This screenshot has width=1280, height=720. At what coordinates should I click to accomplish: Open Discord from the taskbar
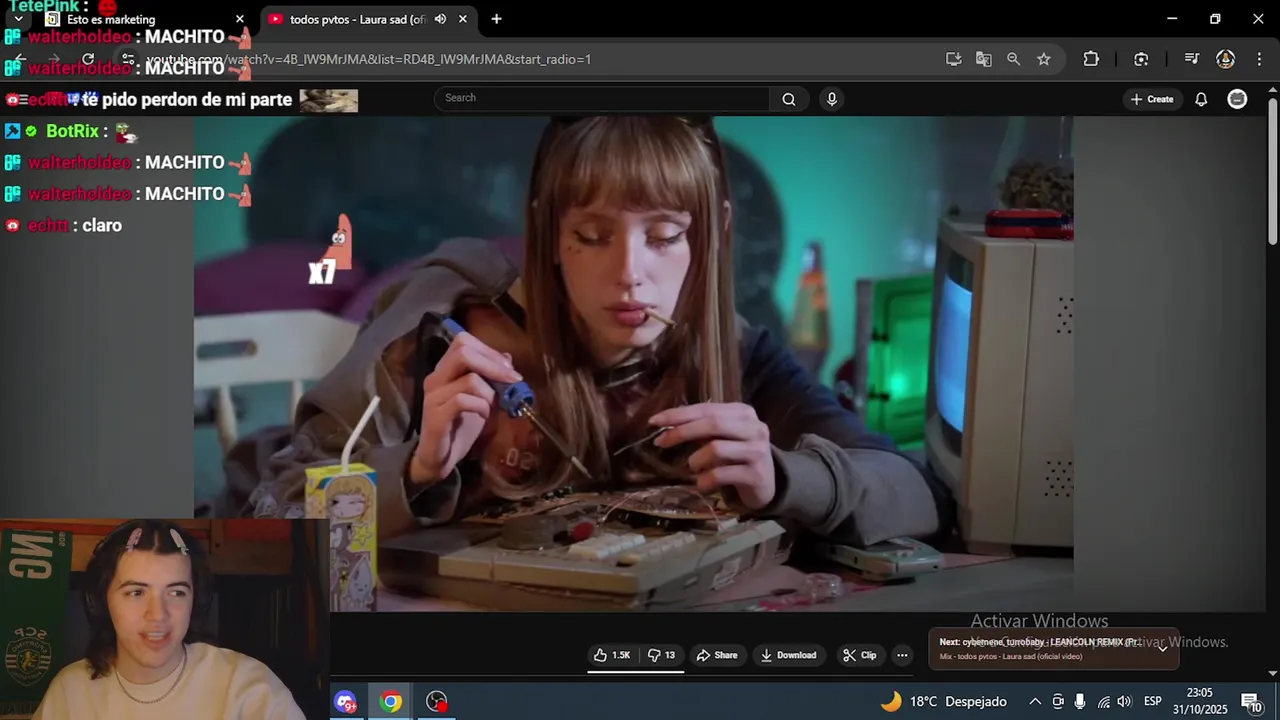345,702
